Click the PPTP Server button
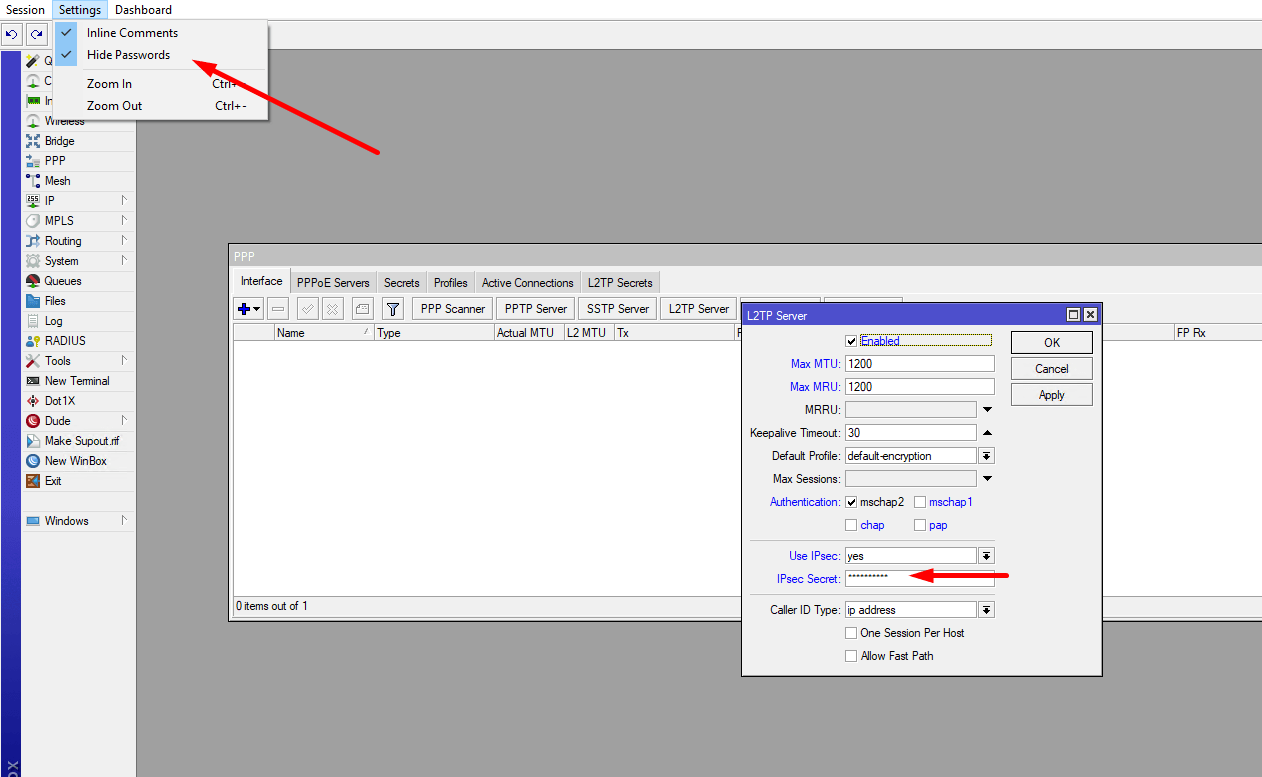Screen dimensions: 1262x777 pyautogui.click(x=536, y=309)
